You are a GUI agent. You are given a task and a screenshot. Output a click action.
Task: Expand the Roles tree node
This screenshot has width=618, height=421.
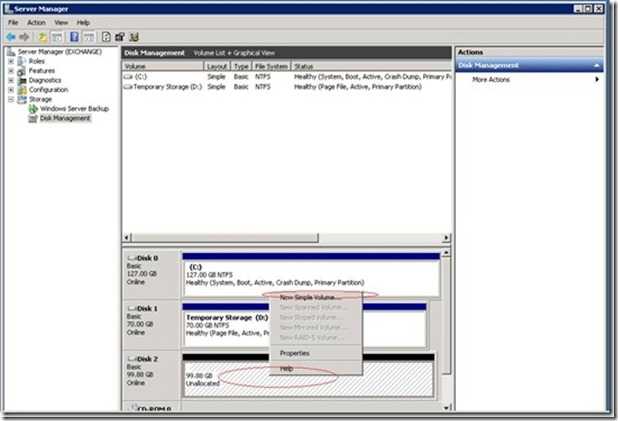coord(11,61)
